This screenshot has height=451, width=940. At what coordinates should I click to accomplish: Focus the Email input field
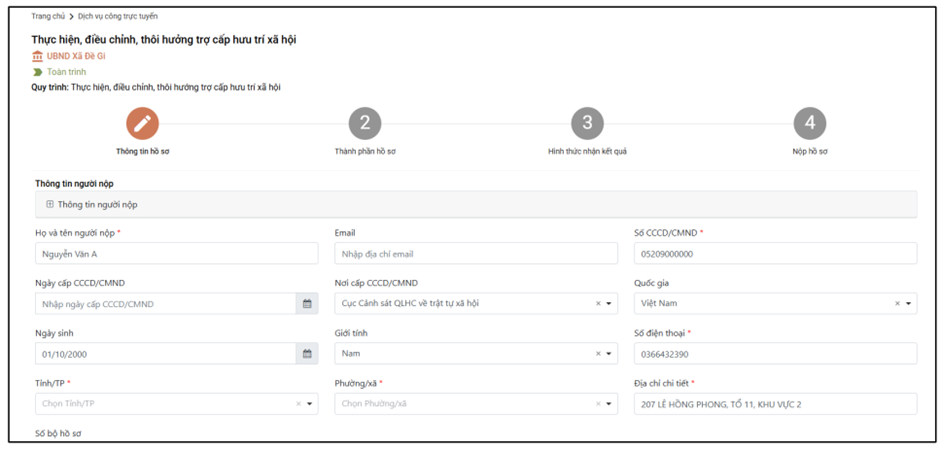coord(476,254)
